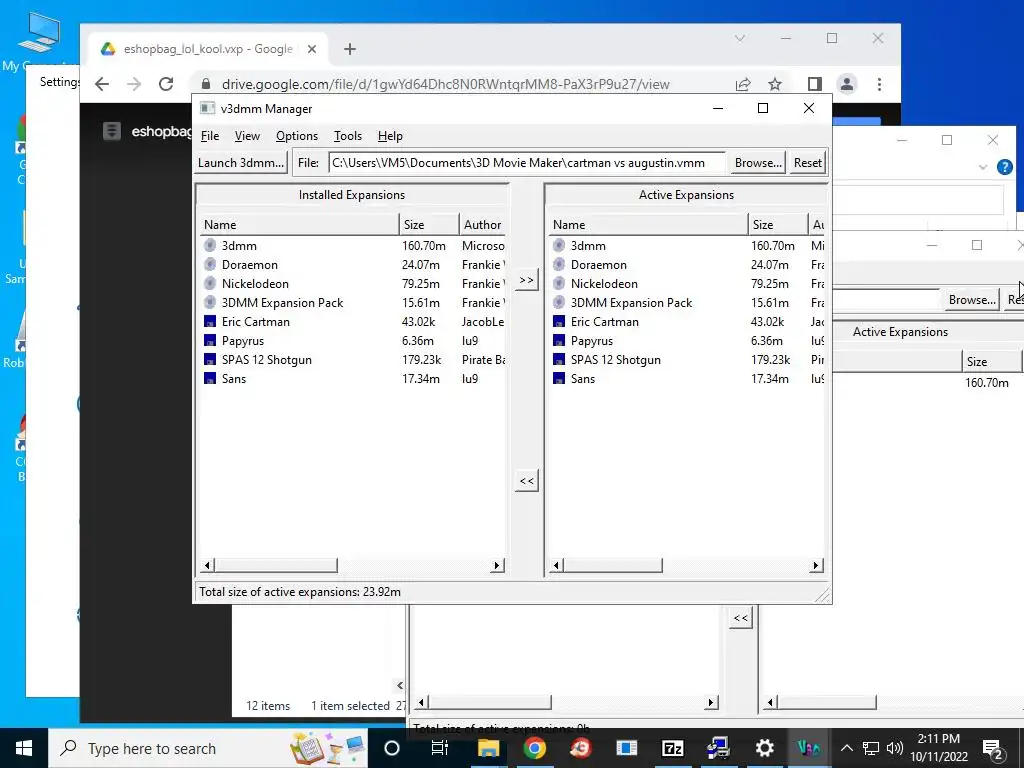1024x768 pixels.
Task: Switch to the eshopbag_lol_kool.vxp Chrome tab
Action: click(x=208, y=49)
